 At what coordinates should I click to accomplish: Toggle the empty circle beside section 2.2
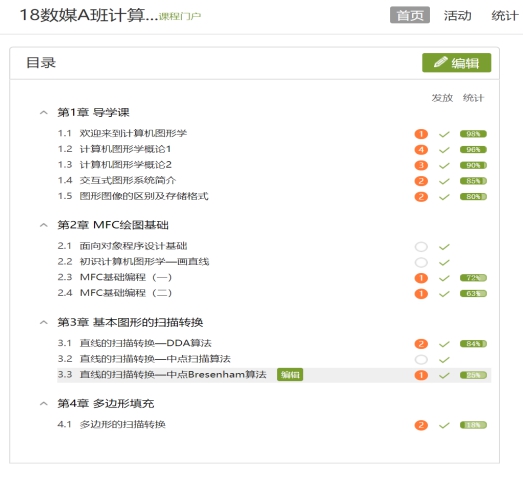421,263
